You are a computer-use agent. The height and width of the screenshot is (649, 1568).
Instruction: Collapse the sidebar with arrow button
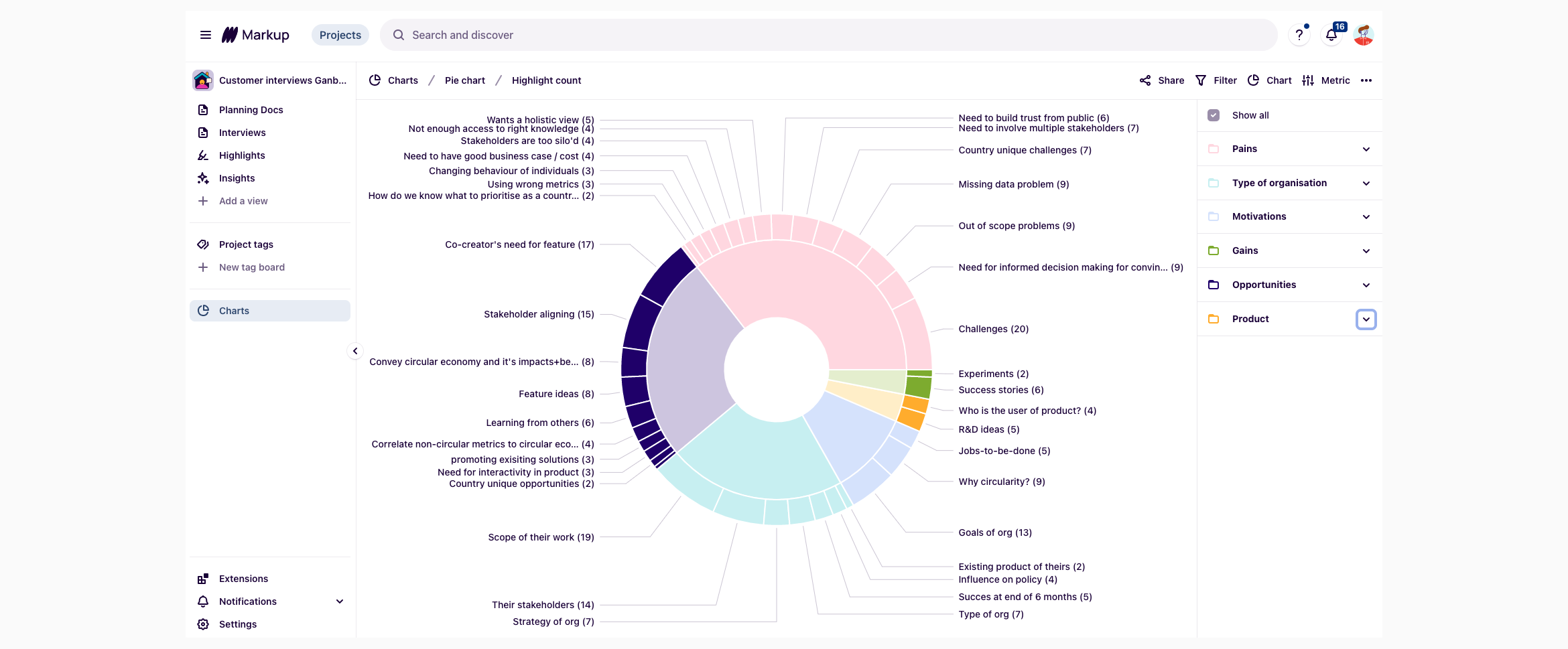tap(355, 351)
